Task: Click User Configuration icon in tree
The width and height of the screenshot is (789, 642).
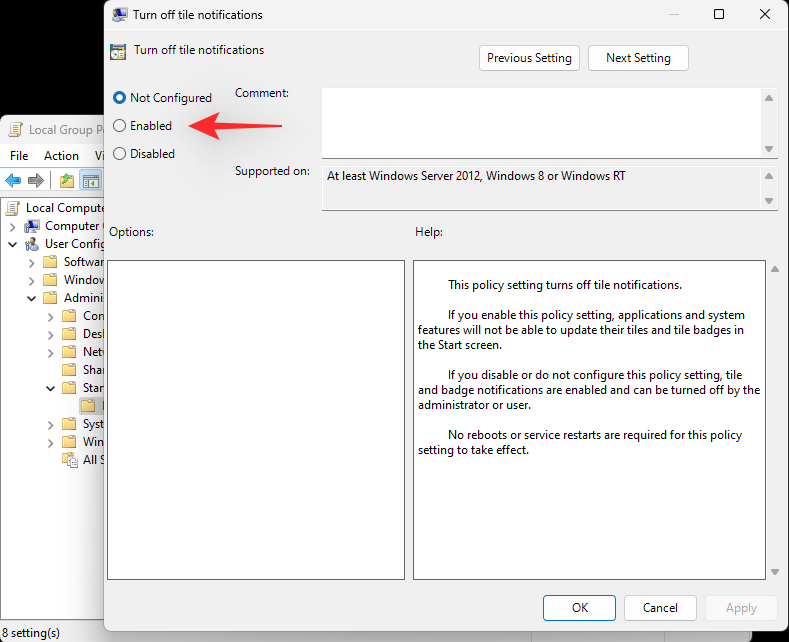Action: [x=32, y=244]
